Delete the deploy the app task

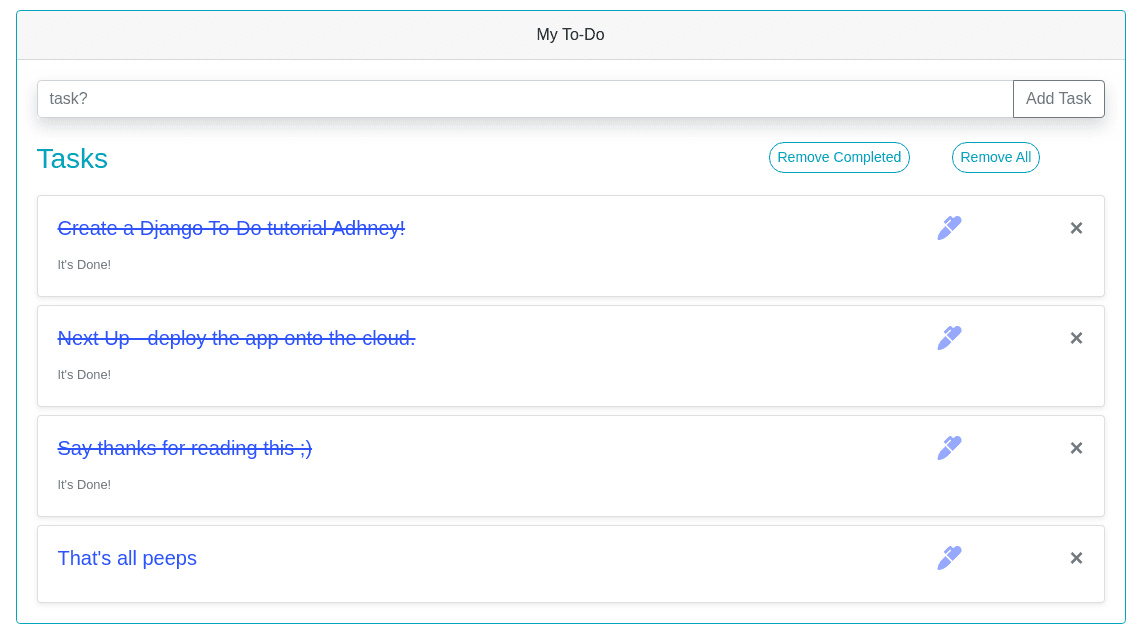pyautogui.click(x=1076, y=338)
